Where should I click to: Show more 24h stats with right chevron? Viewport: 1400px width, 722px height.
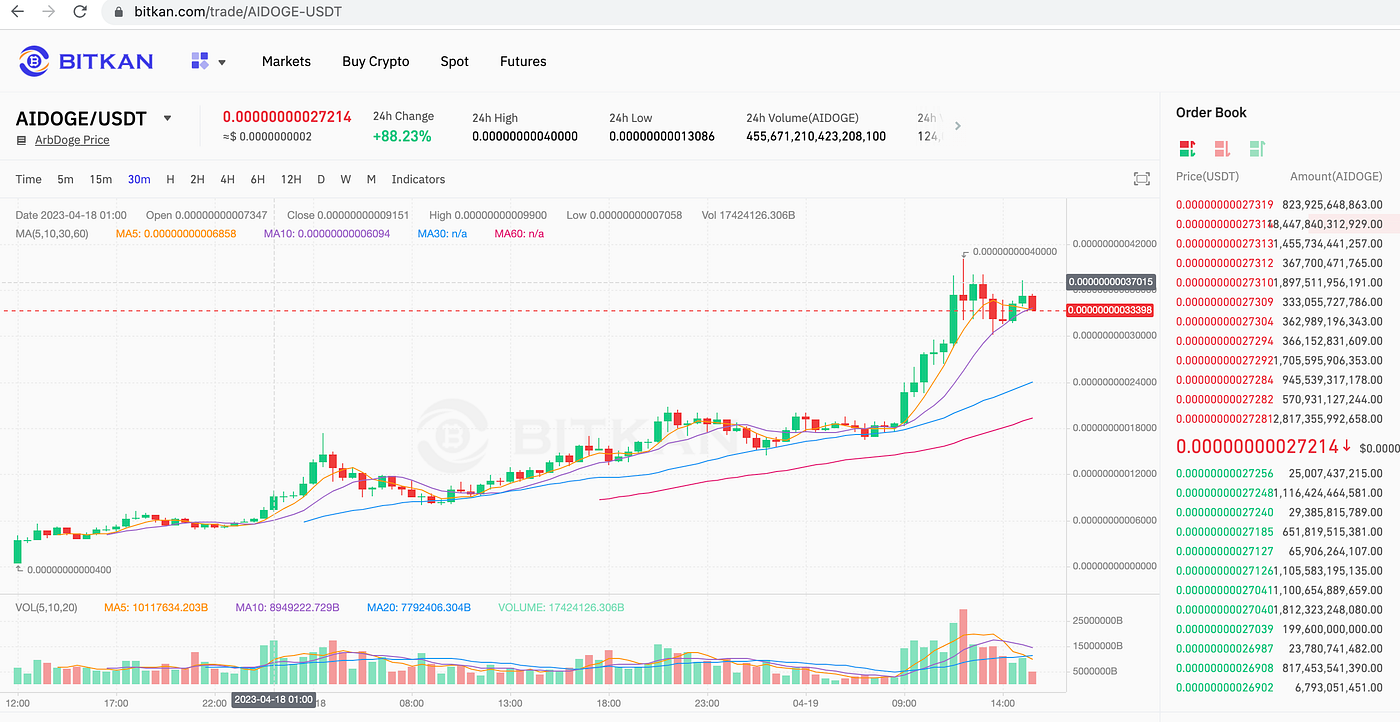point(958,126)
